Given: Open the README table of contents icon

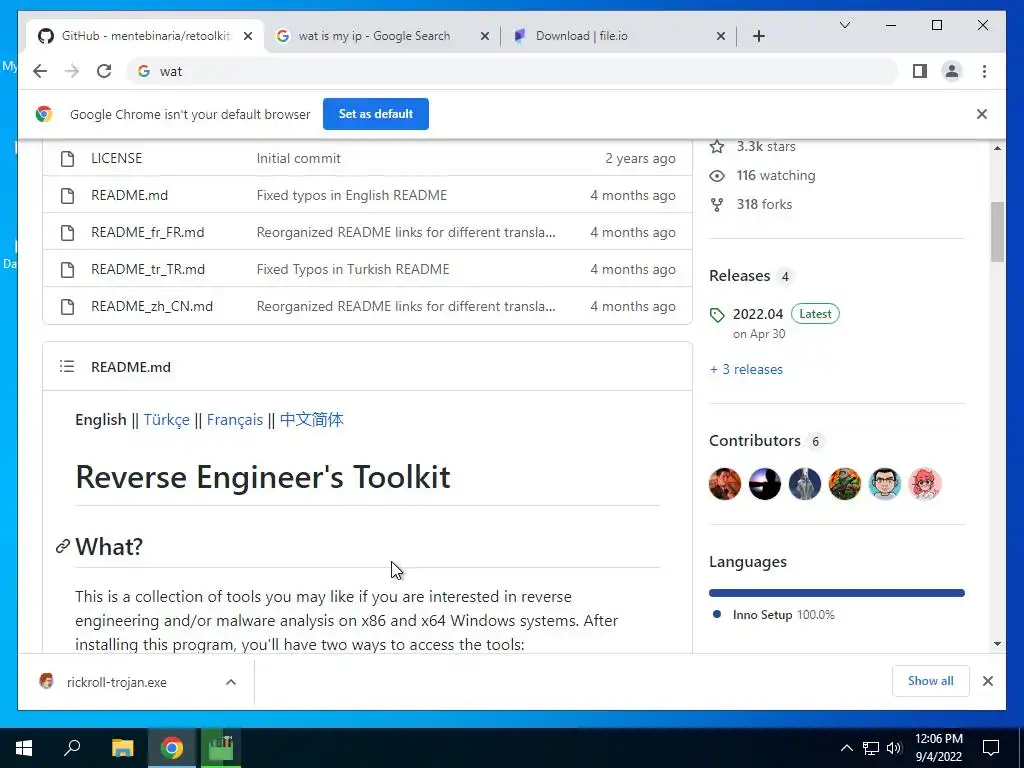Looking at the screenshot, I should (x=67, y=366).
